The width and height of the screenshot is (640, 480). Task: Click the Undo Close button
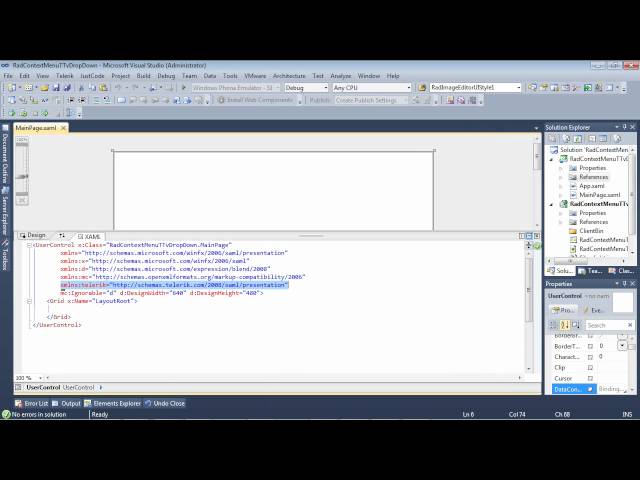(165, 403)
